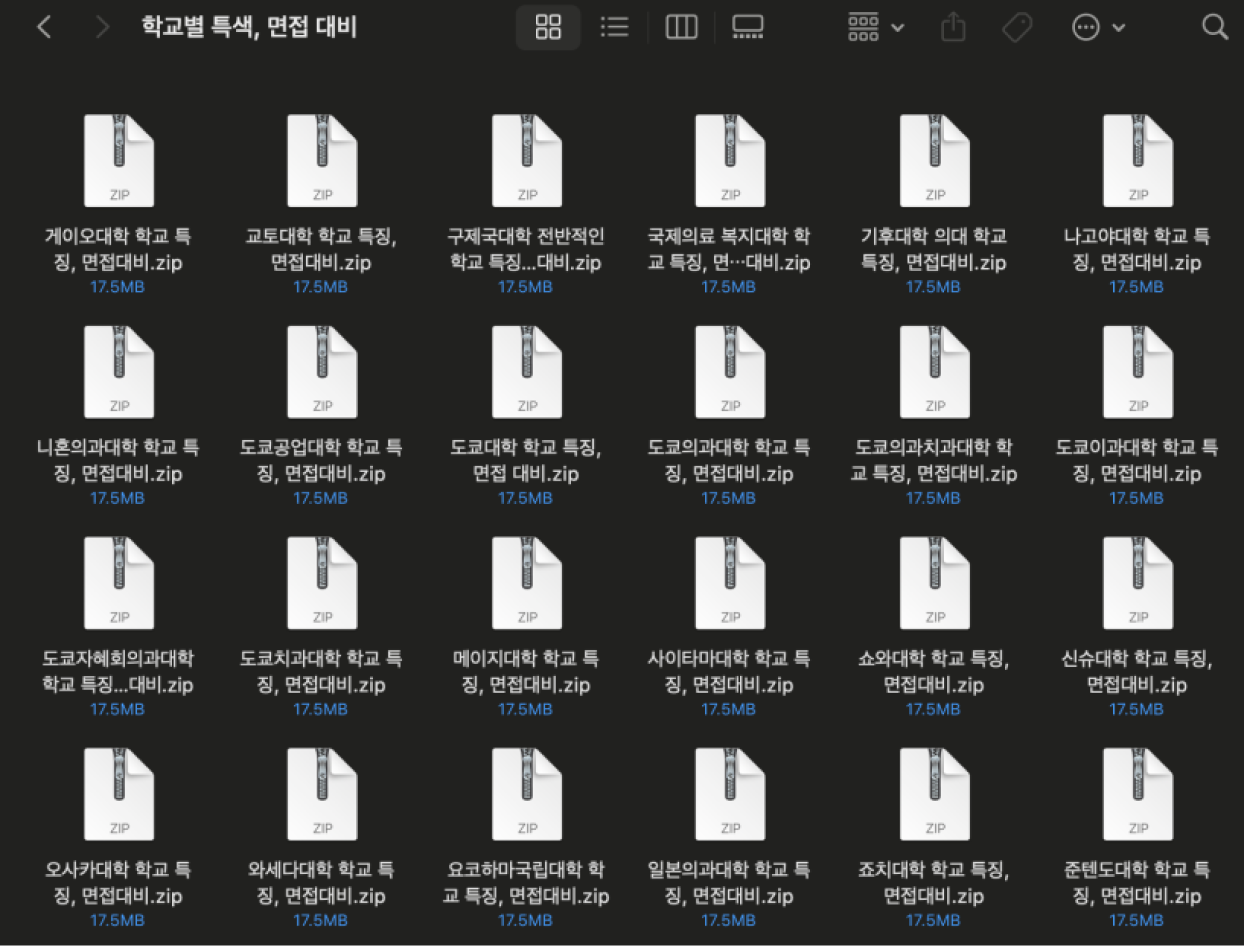Select 구제국대학 전반적인 zip file icon
1244x946 pixels.
tap(526, 160)
